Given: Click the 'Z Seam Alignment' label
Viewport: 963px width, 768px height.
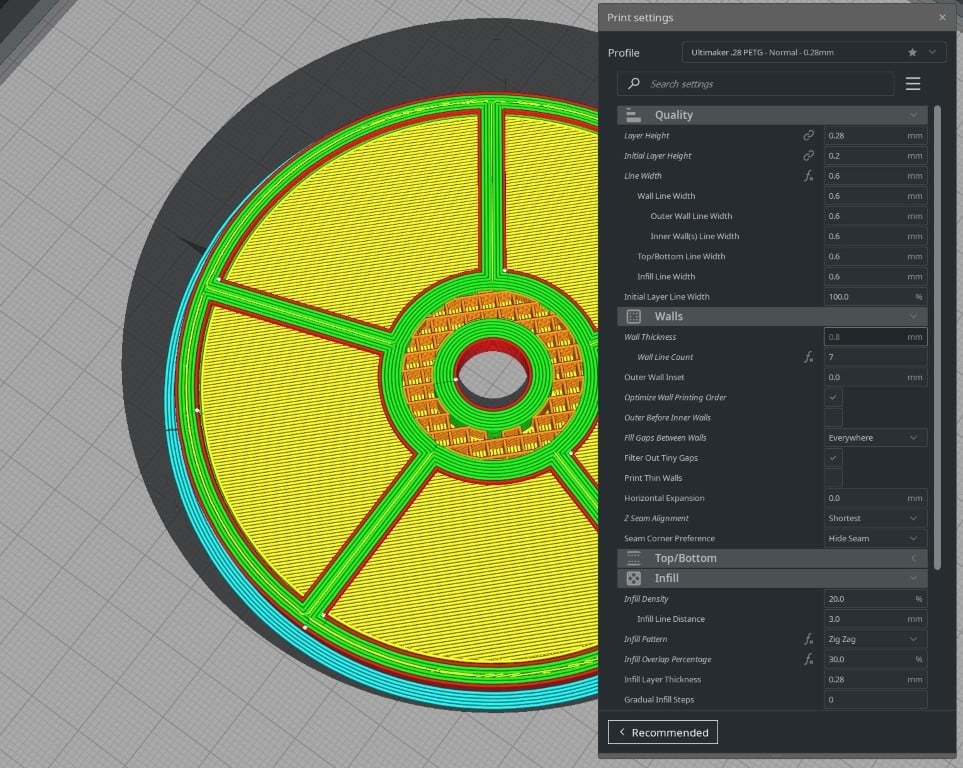Looking at the screenshot, I should click(656, 518).
